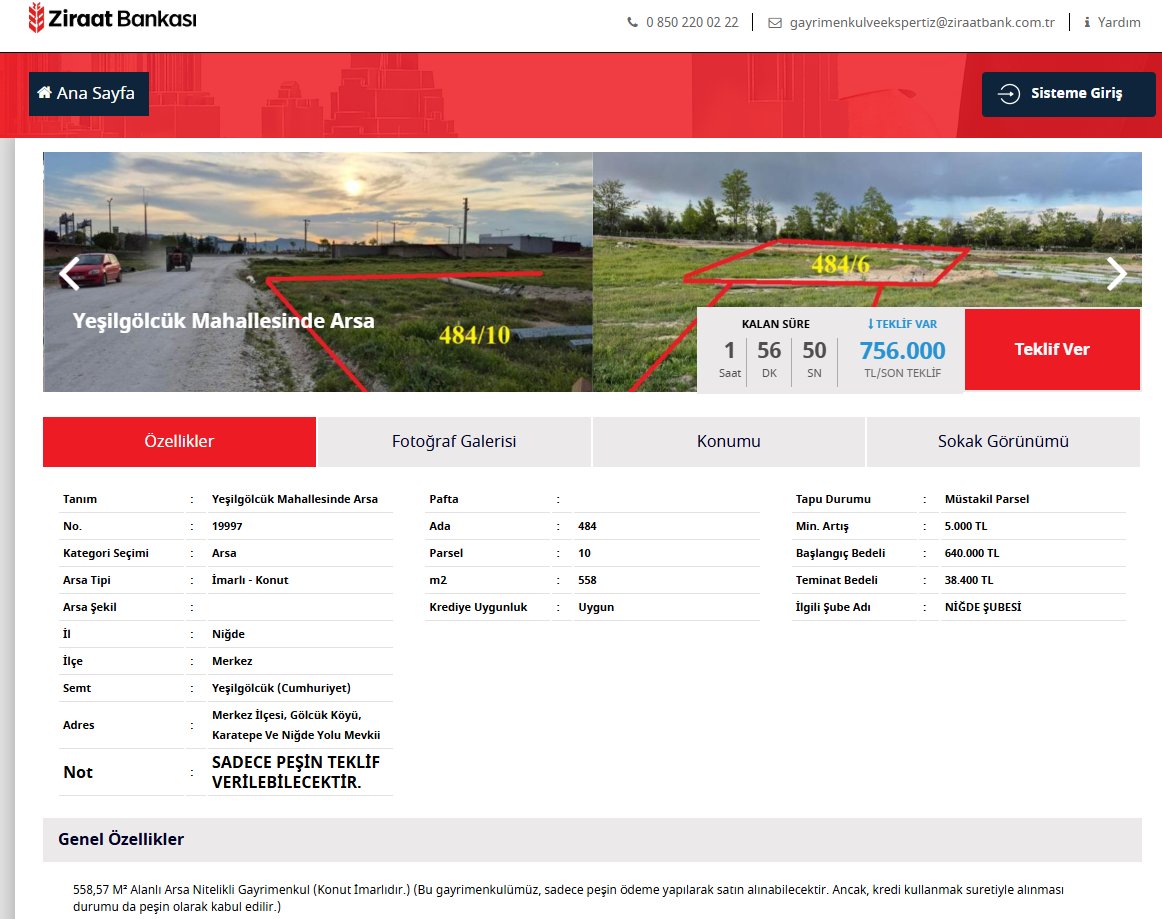Click the Tanım value Yeşilgölcük Mahallesinde Arsa
Image resolution: width=1162 pixels, height=919 pixels.
[294, 500]
